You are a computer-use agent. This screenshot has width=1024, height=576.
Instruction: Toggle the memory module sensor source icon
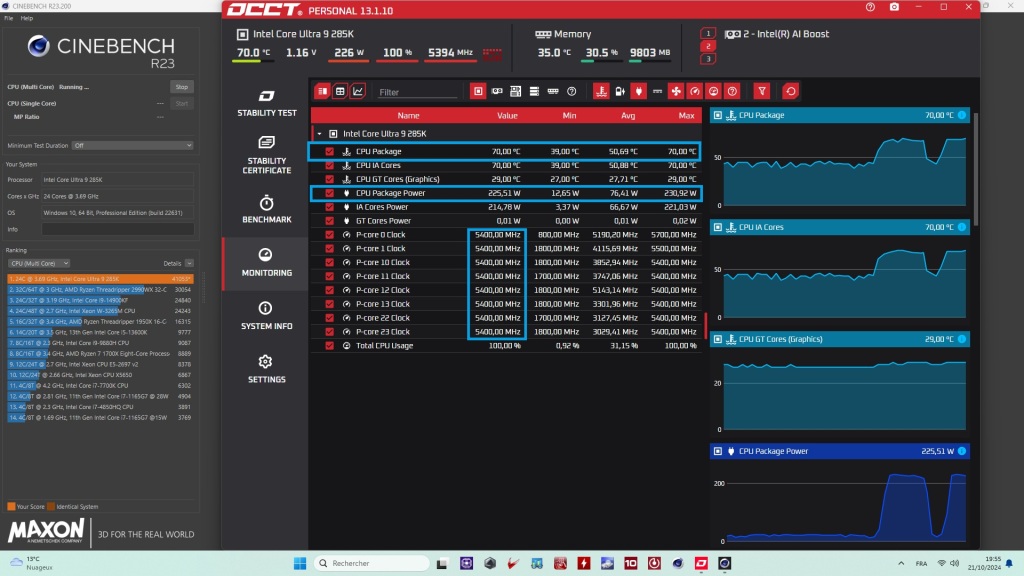point(553,91)
